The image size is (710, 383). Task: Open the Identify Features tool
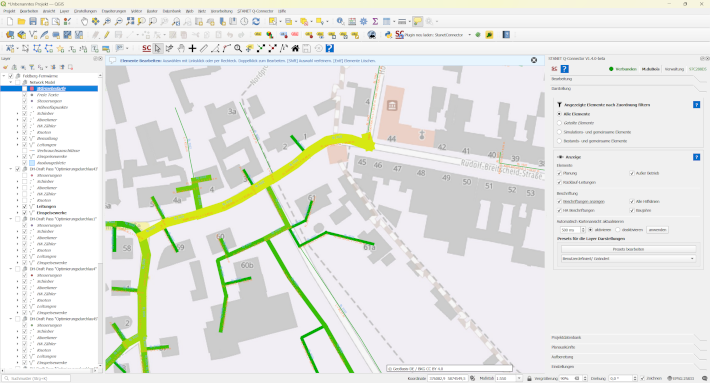340,21
